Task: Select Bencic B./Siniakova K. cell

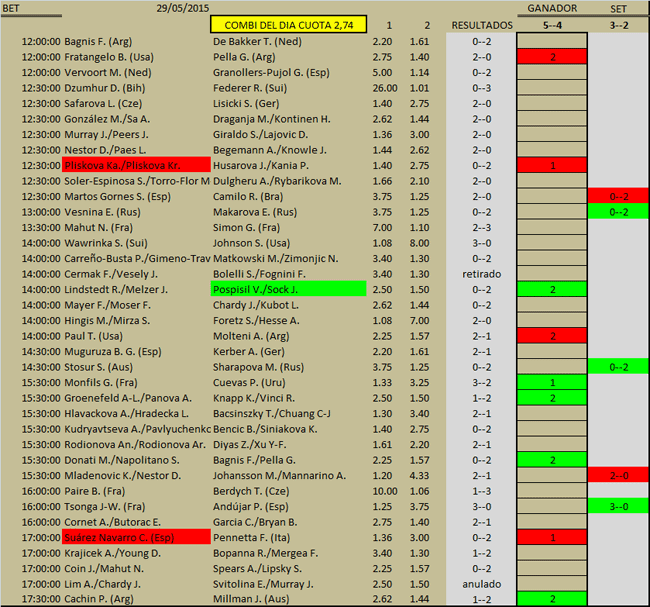Action: [x=265, y=429]
